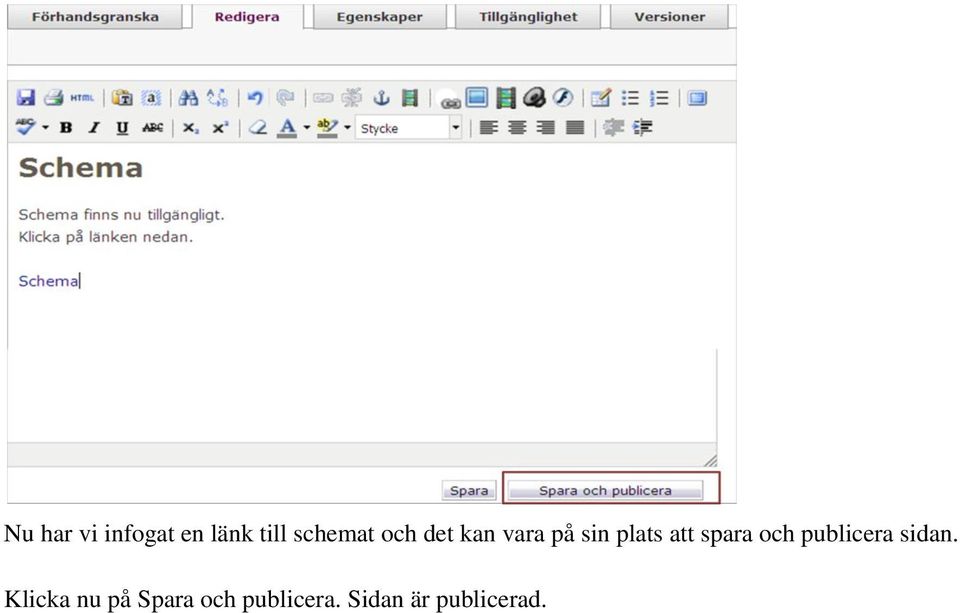The width and height of the screenshot is (960, 613).
Task: Undo the last edit
Action: [255, 98]
